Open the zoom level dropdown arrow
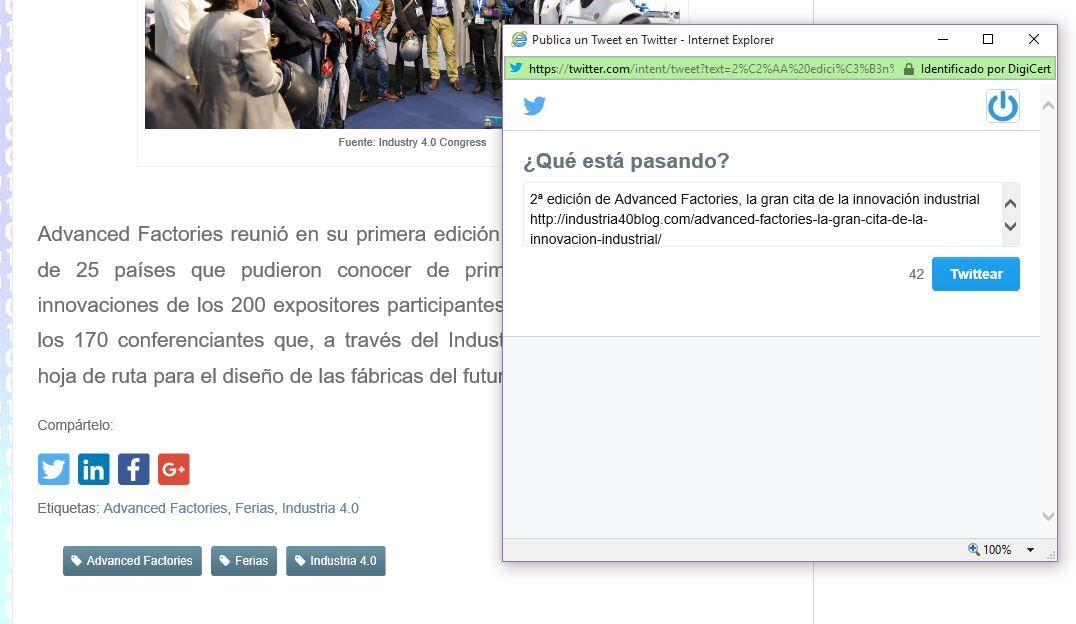The width and height of the screenshot is (1076, 624). coord(1030,550)
